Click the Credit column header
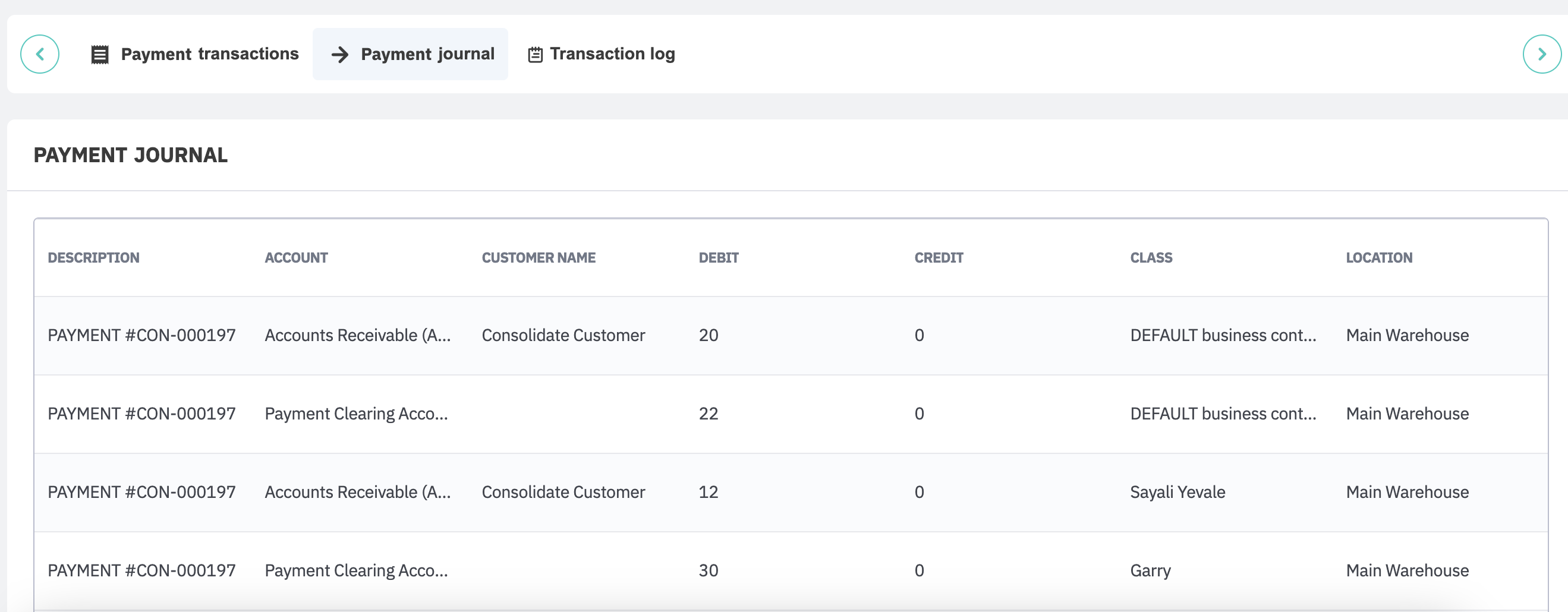This screenshot has width=1568, height=612. click(939, 257)
